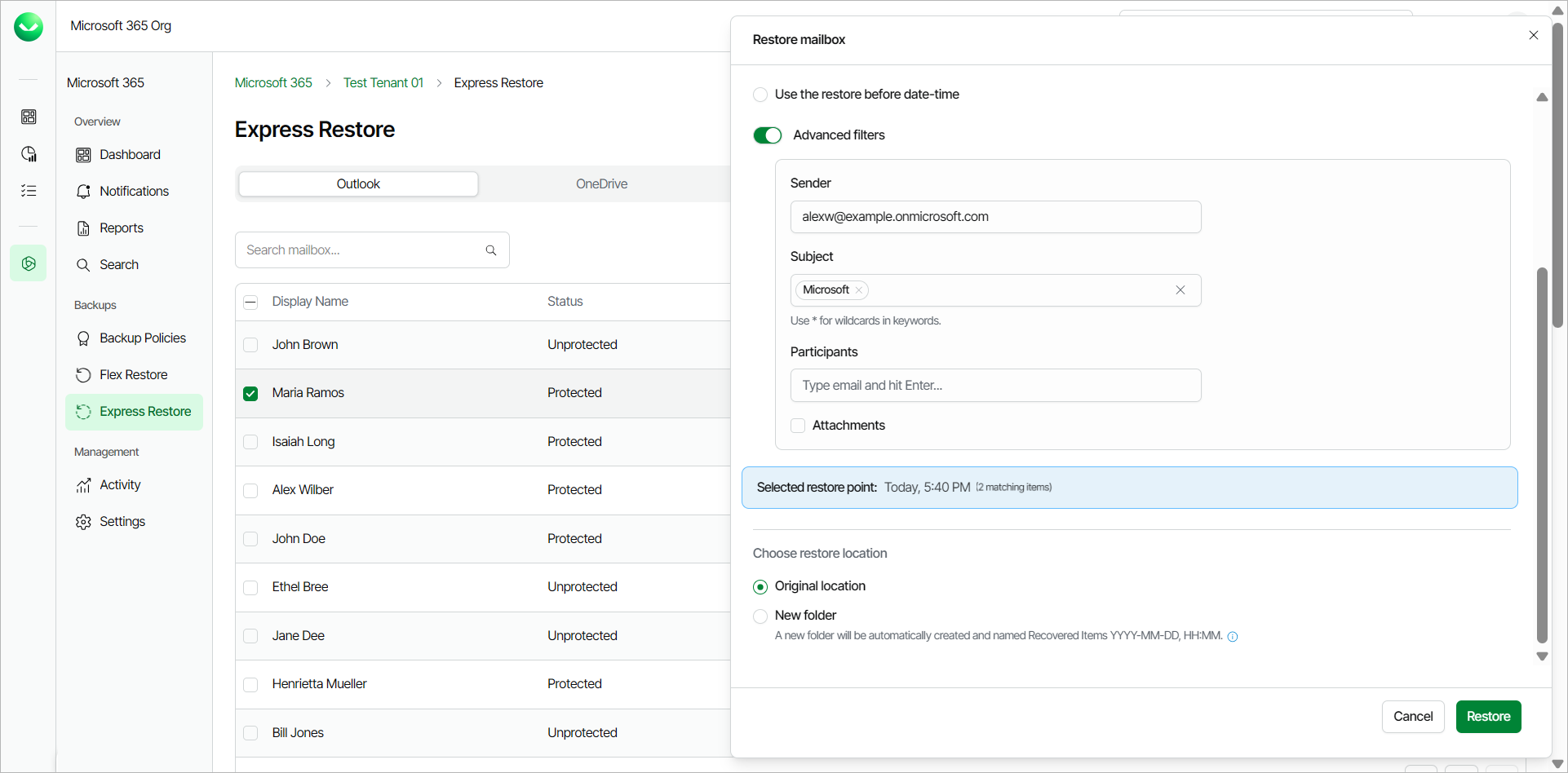This screenshot has width=1568, height=773.
Task: Uncheck the Maria Ramos row checkbox
Action: tap(250, 394)
